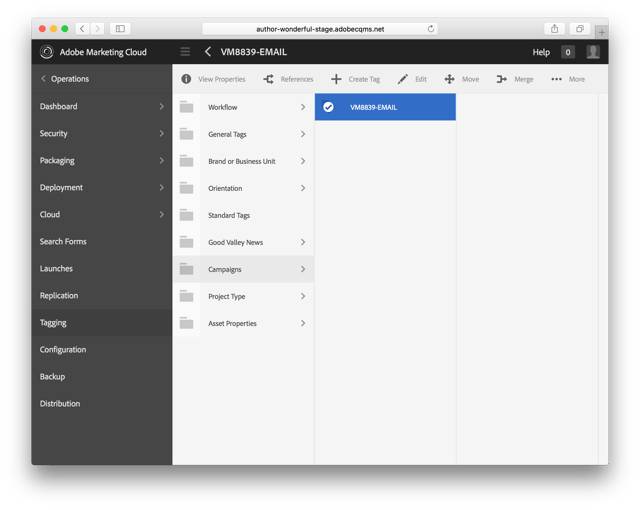Expand the Orientation chevron
This screenshot has width=640, height=510.
[x=303, y=188]
